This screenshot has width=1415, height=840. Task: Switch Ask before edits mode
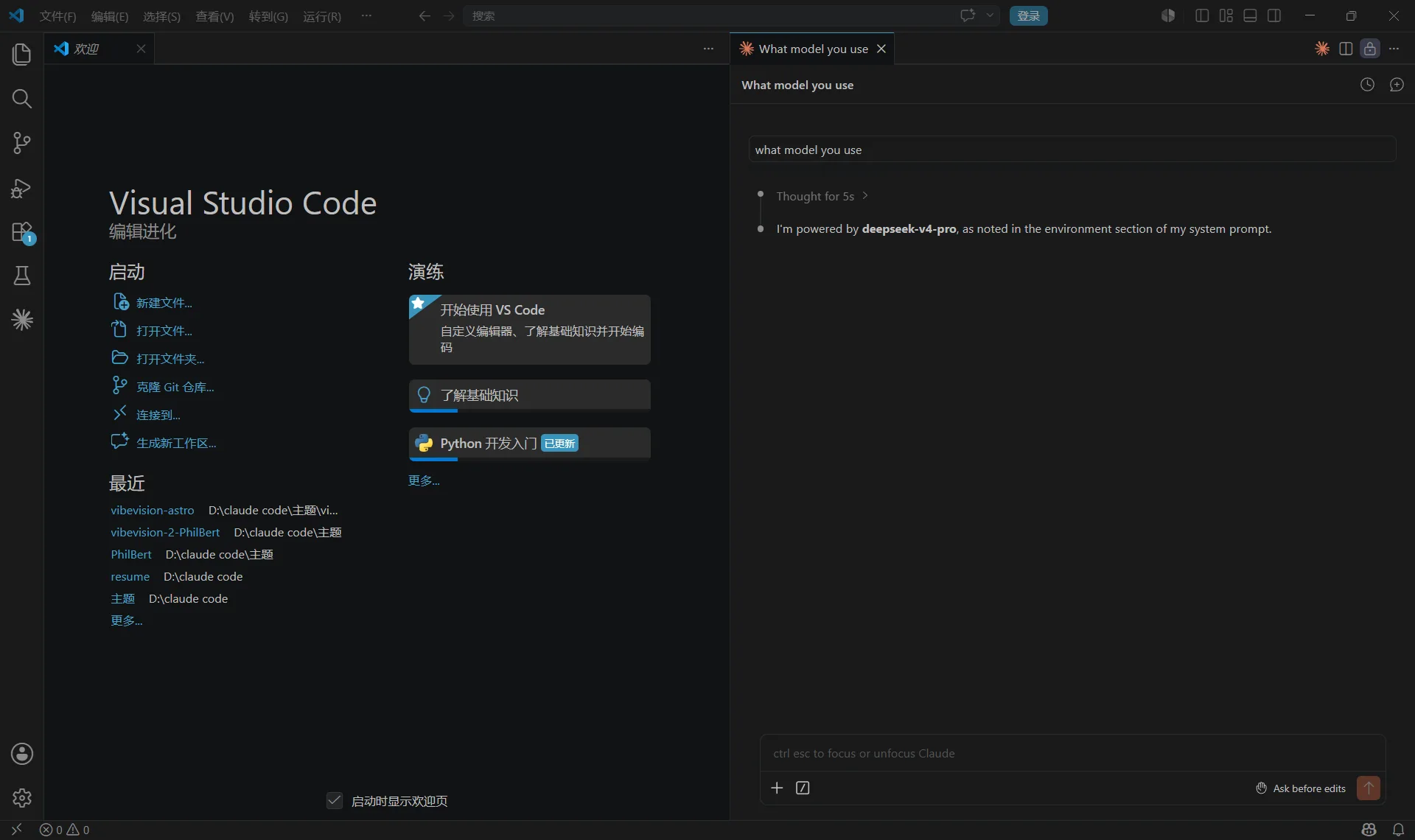click(x=1301, y=788)
